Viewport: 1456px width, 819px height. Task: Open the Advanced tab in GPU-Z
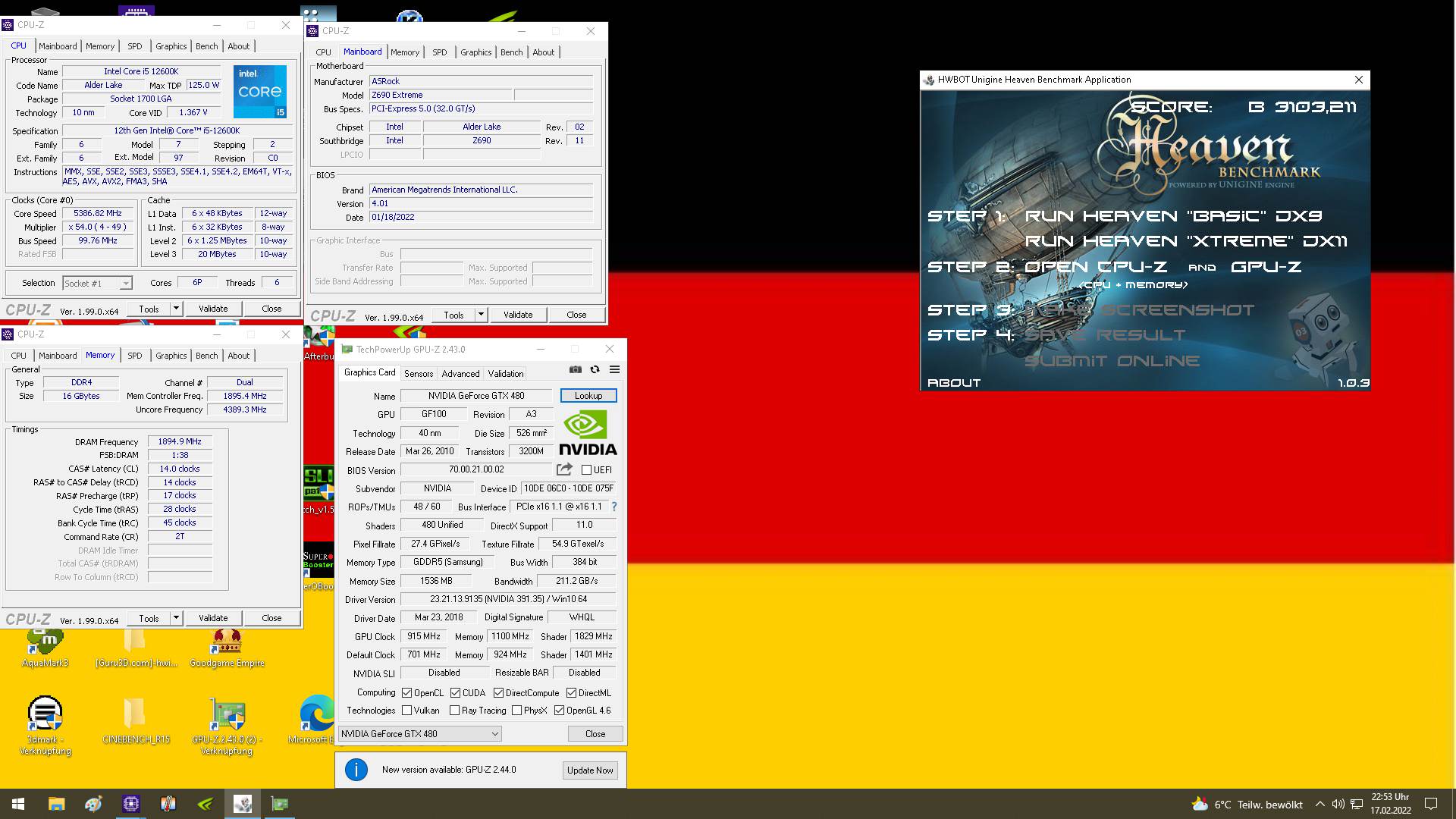pos(460,374)
